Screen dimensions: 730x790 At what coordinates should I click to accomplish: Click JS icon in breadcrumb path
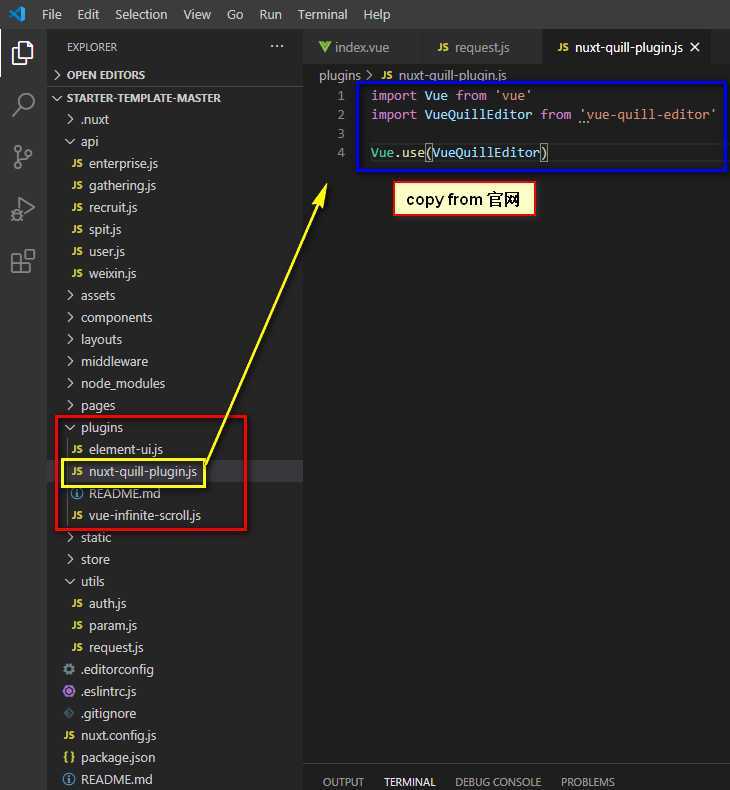[x=387, y=75]
